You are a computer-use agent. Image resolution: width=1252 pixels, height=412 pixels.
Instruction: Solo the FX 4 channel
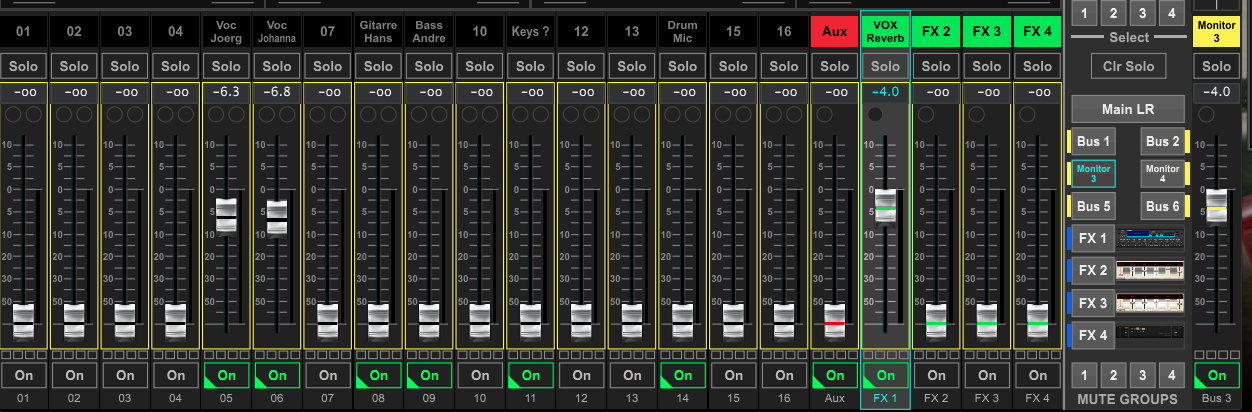coord(1038,66)
